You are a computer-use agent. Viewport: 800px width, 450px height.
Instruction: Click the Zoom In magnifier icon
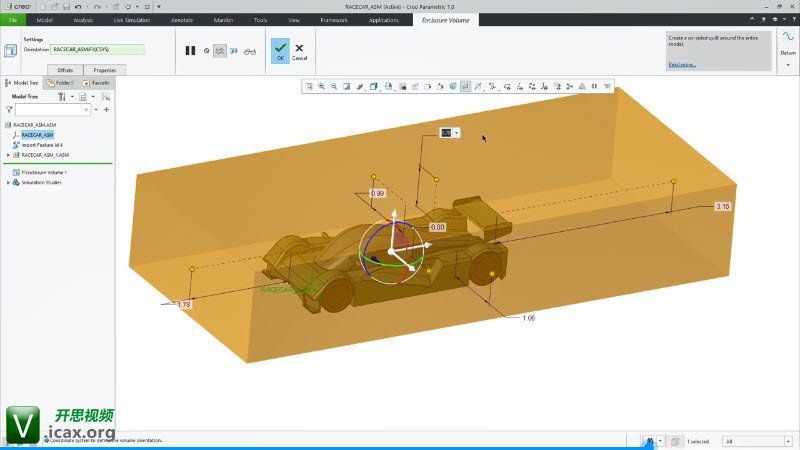tap(321, 87)
